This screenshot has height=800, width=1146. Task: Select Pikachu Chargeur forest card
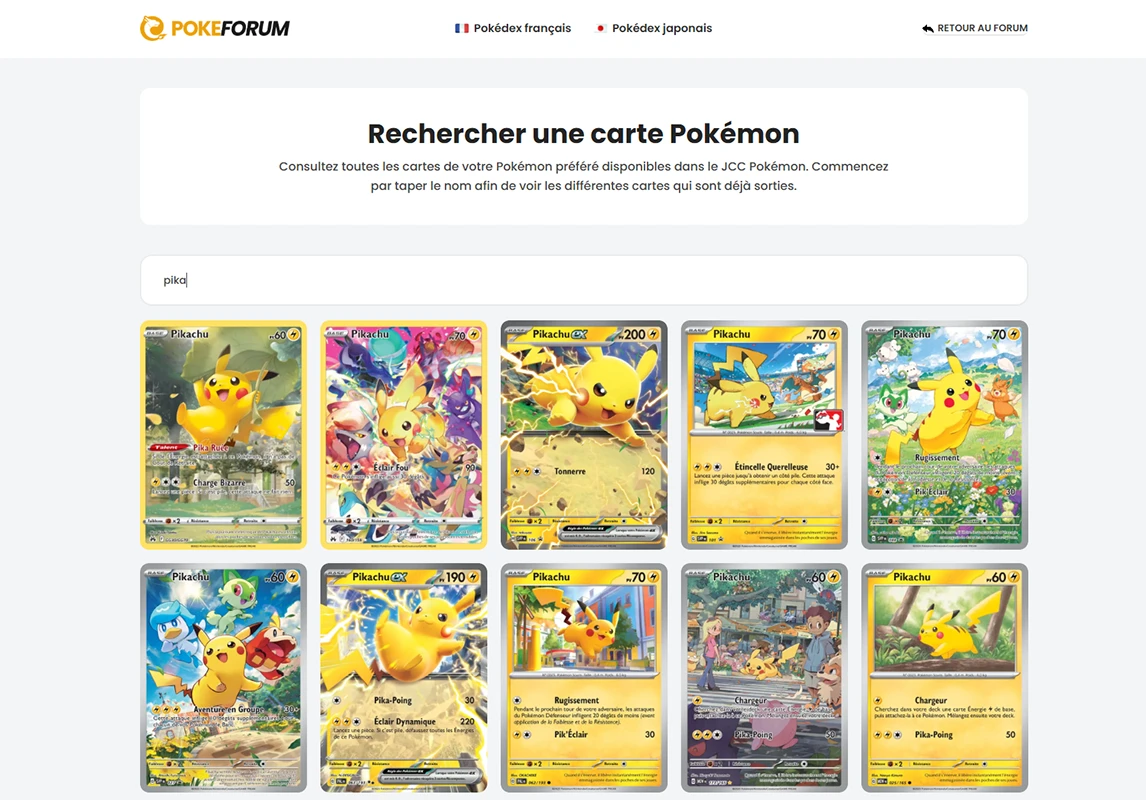click(944, 678)
